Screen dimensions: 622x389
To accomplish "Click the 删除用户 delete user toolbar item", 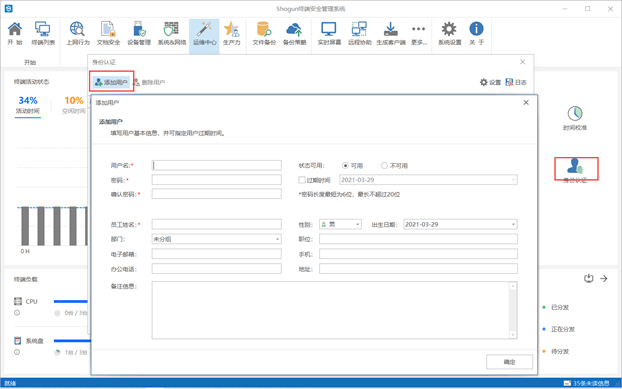I will [149, 82].
